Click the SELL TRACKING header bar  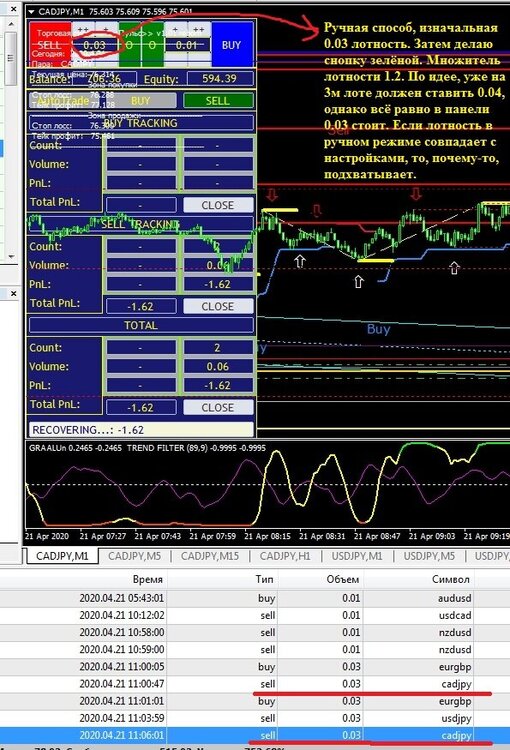tap(141, 224)
